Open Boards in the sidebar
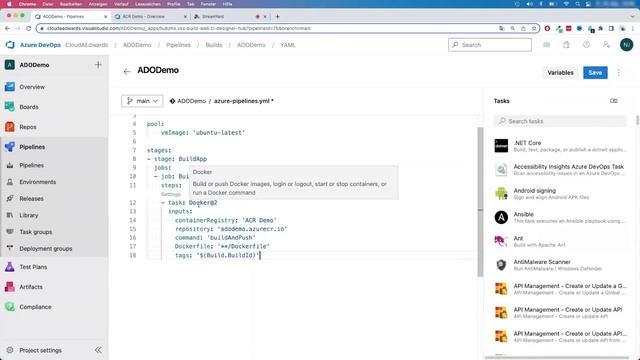The width and height of the screenshot is (640, 360). (x=29, y=107)
